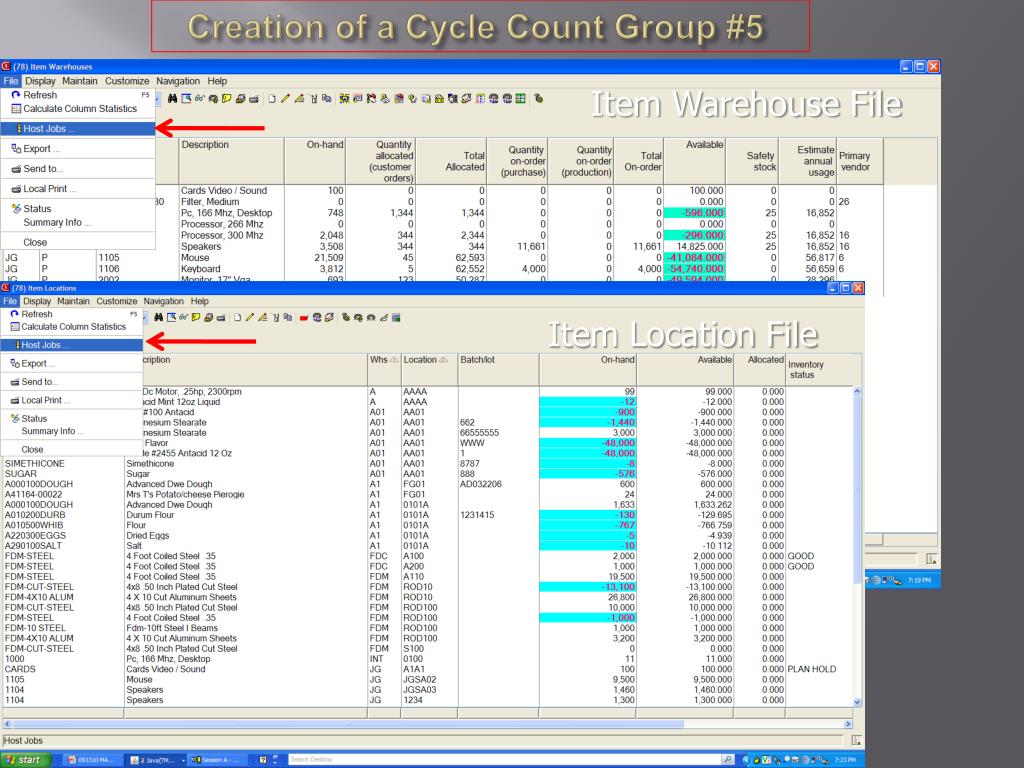Click the eyeglasses icon in Item Warehouses toolbar
Image resolution: width=1024 pixels, height=768 pixels.
coord(200,99)
